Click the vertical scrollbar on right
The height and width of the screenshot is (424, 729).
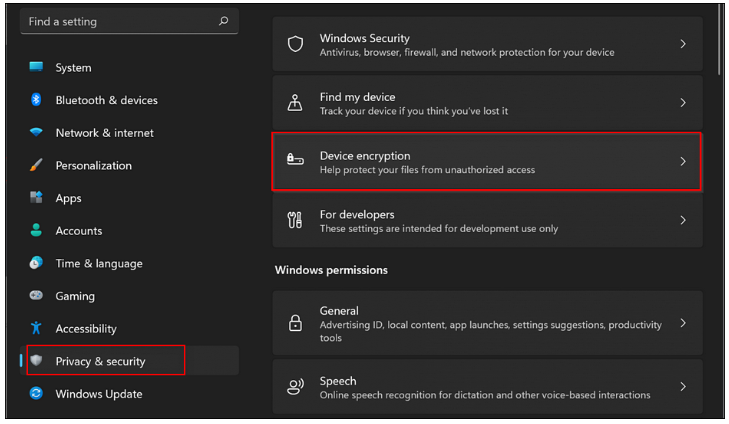point(719,42)
